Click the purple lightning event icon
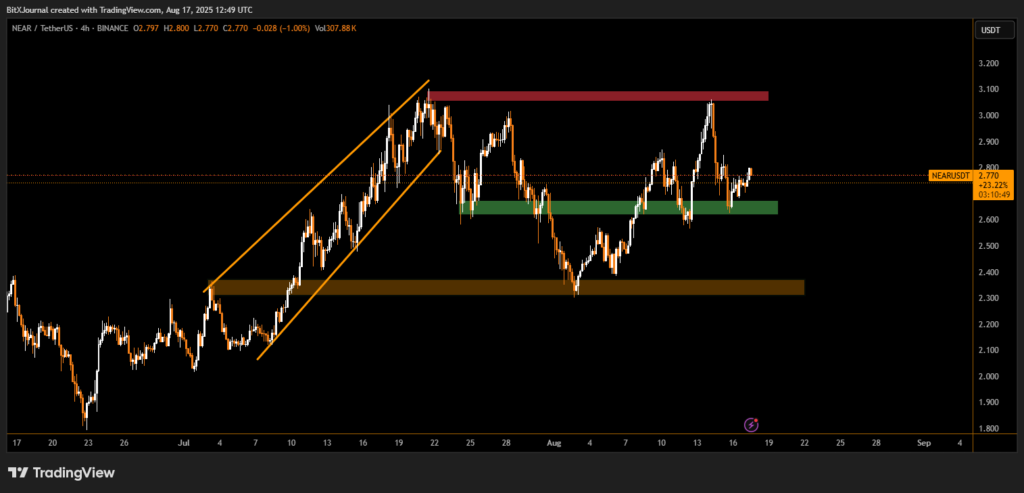Image resolution: width=1024 pixels, height=493 pixels. coord(752,425)
